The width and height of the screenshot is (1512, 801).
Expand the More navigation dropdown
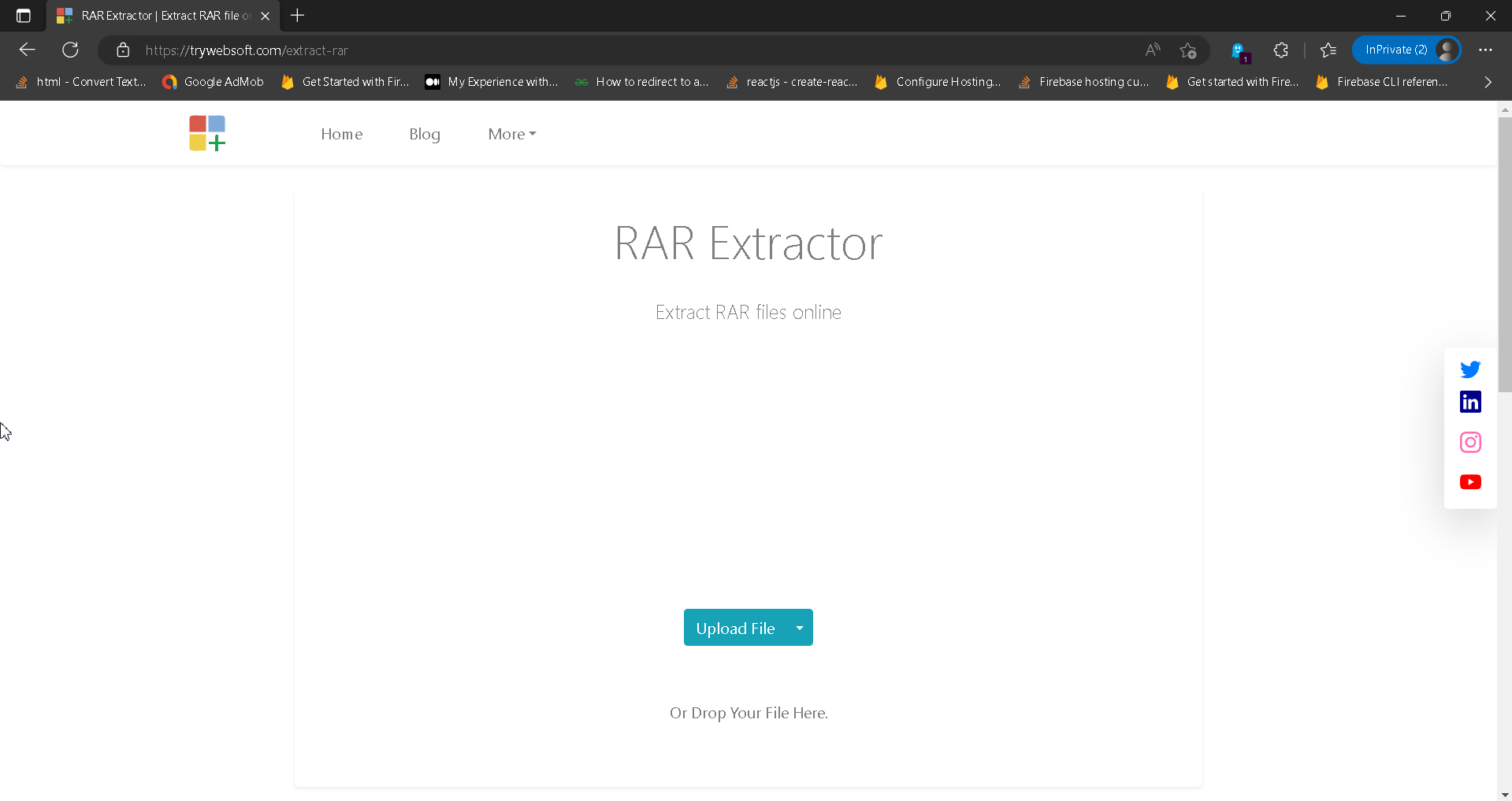[x=511, y=134]
